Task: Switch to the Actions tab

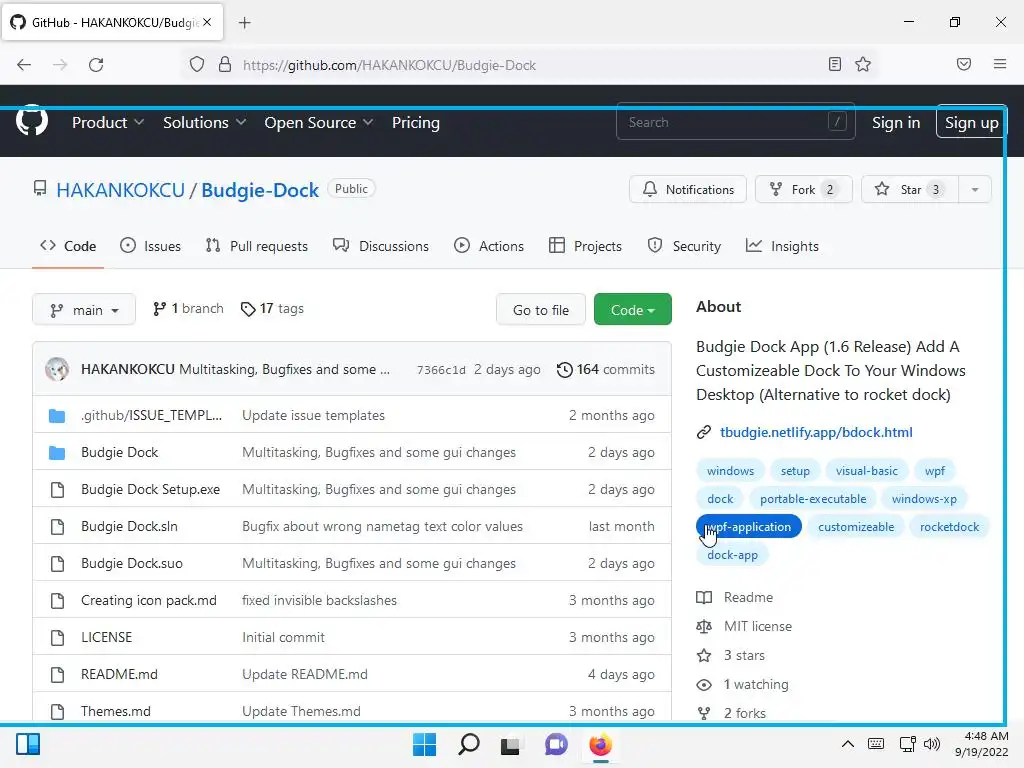Action: [x=489, y=246]
